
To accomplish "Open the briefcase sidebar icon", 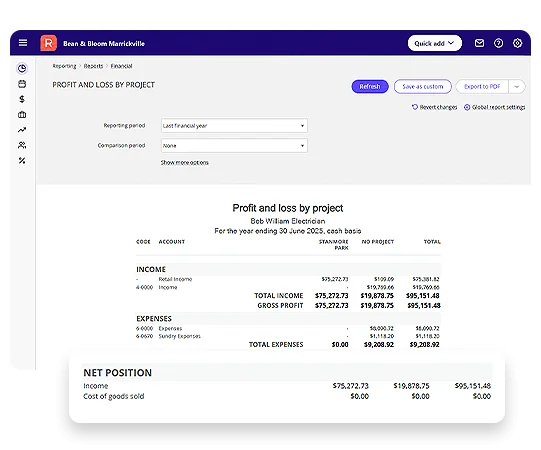I will pos(22,115).
